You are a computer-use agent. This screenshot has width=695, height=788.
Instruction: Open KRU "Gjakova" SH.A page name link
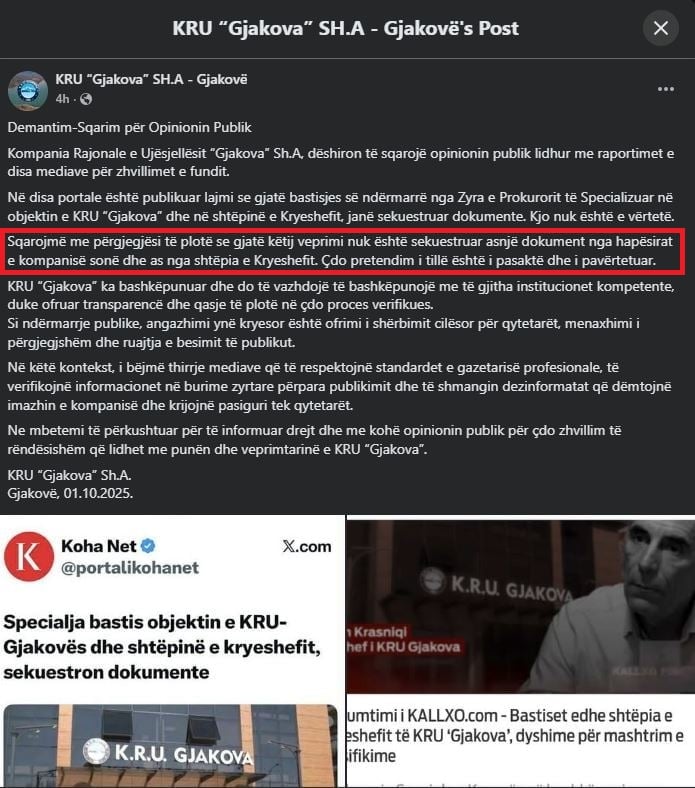point(151,79)
